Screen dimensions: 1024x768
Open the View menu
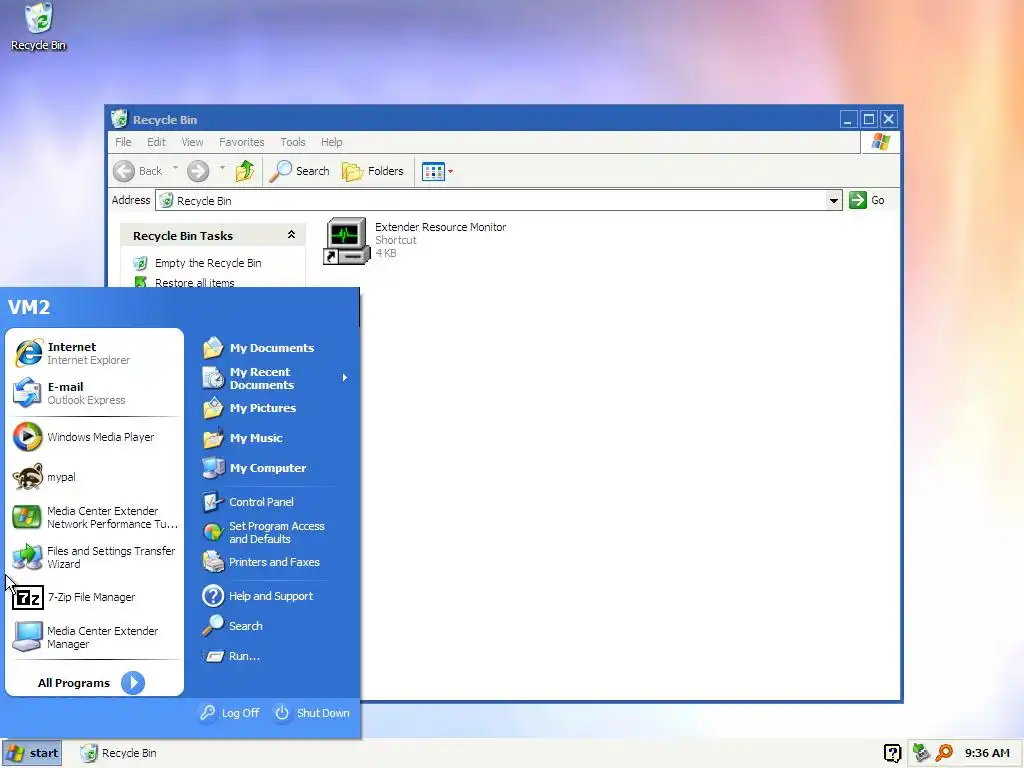pyautogui.click(x=192, y=142)
